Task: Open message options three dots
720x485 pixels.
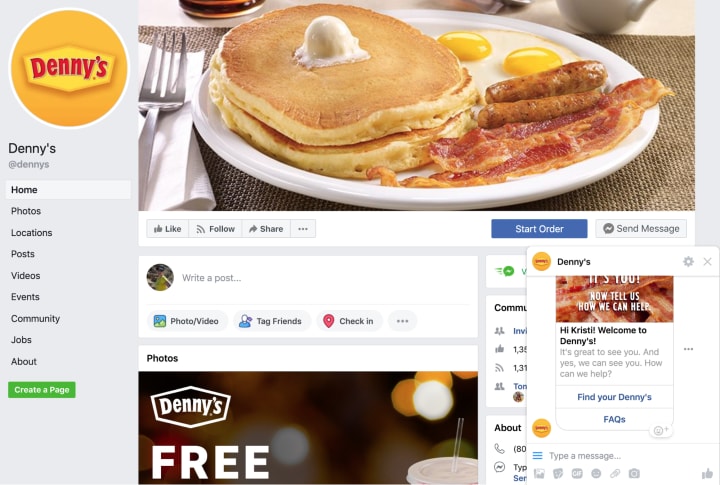Action: click(x=688, y=349)
